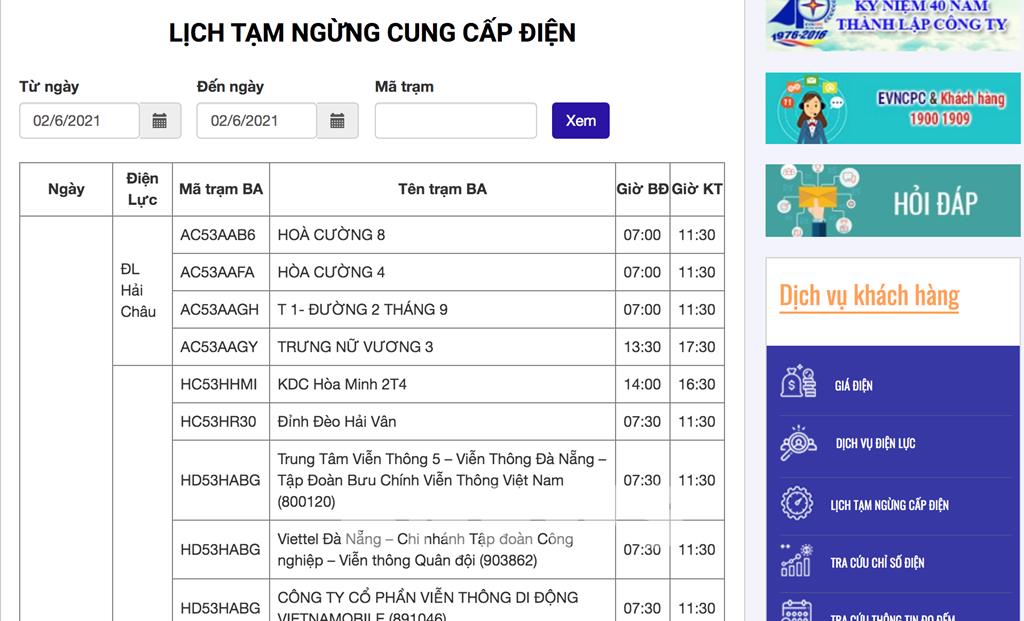Click the Giờ KT column header
This screenshot has height=621, width=1024.
coord(697,189)
